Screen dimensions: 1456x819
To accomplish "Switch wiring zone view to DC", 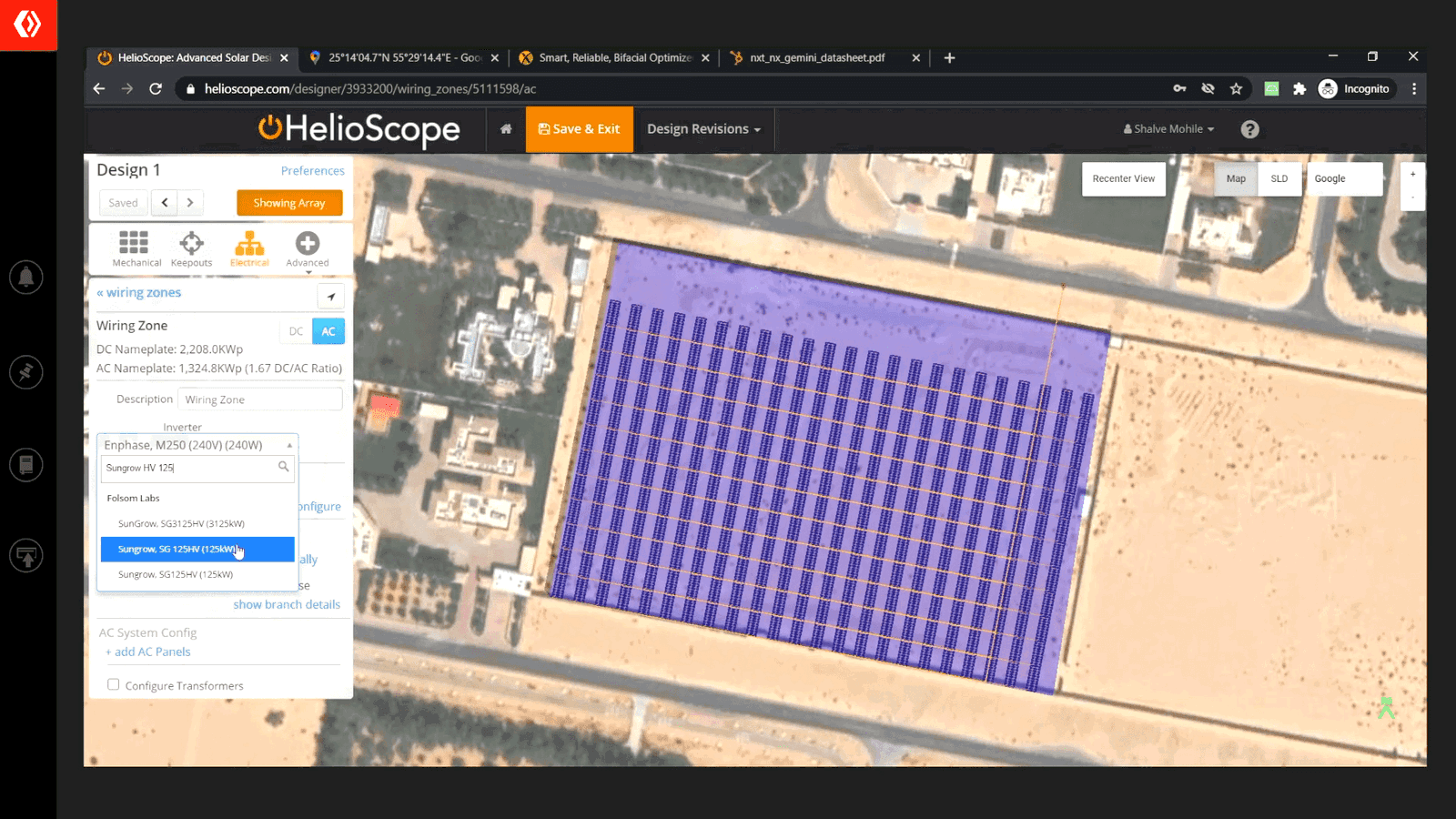I will click(296, 331).
